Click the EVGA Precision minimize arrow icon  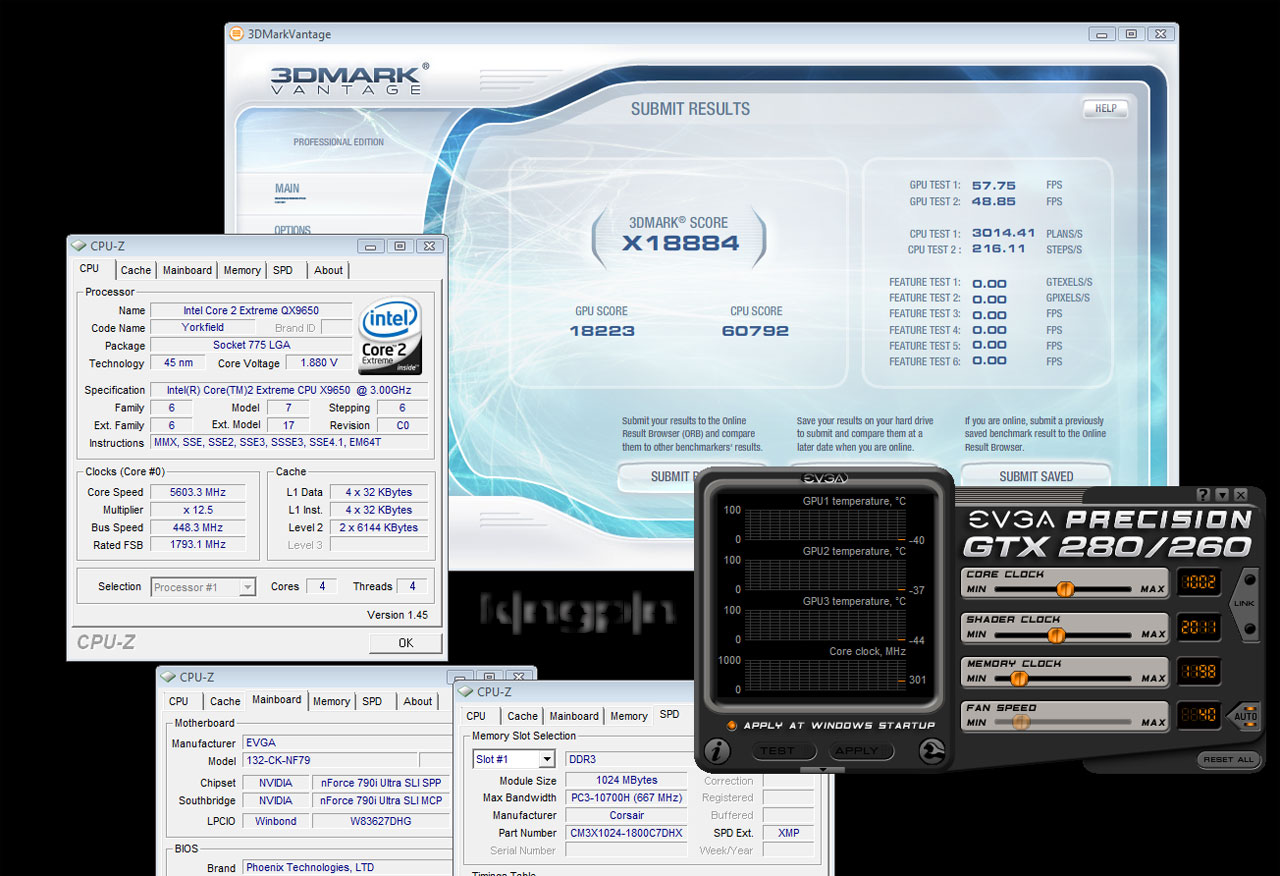(x=1222, y=494)
